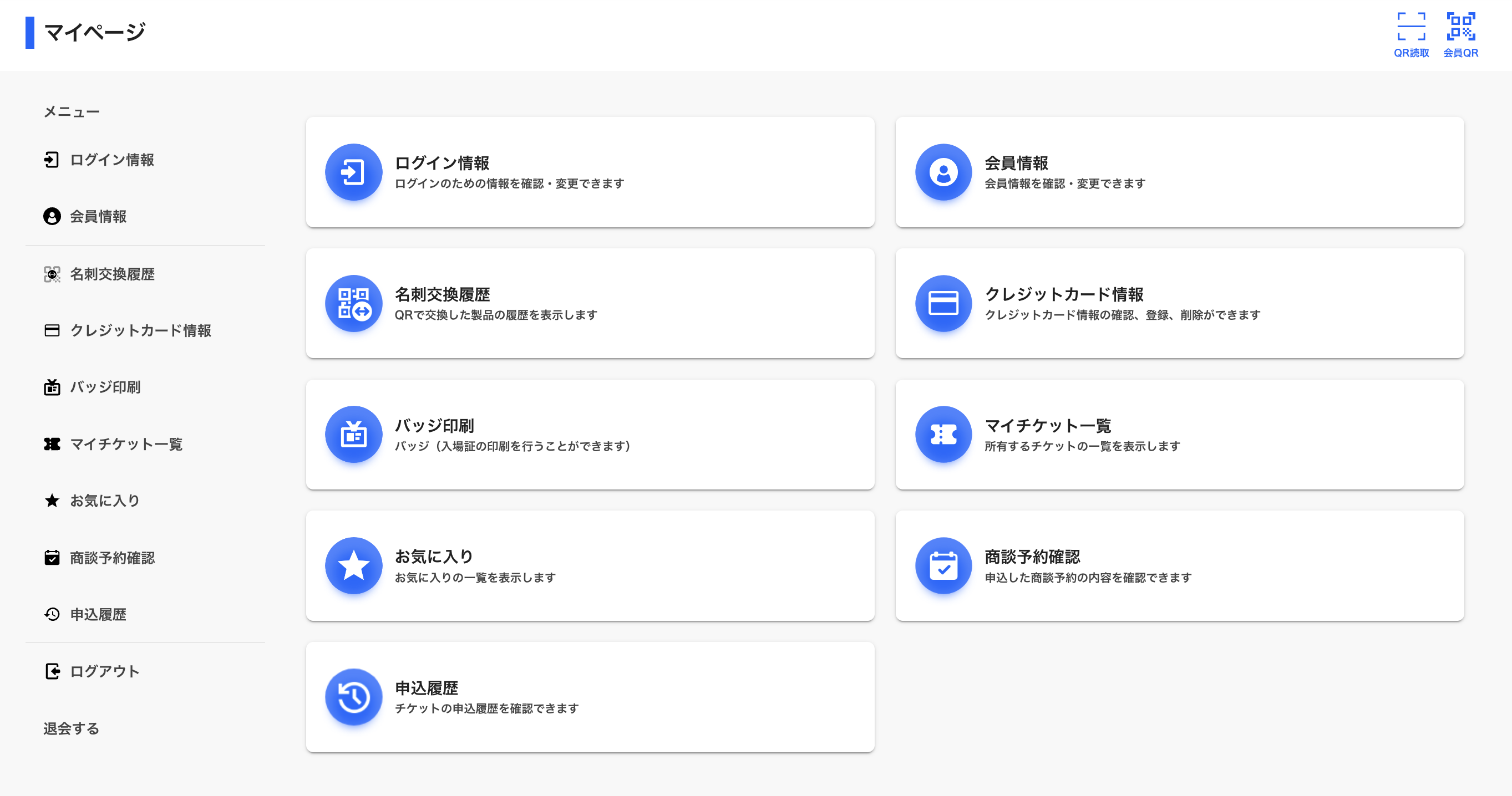Show the 会員QR code icon
Image resolution: width=1512 pixels, height=796 pixels.
(1460, 27)
